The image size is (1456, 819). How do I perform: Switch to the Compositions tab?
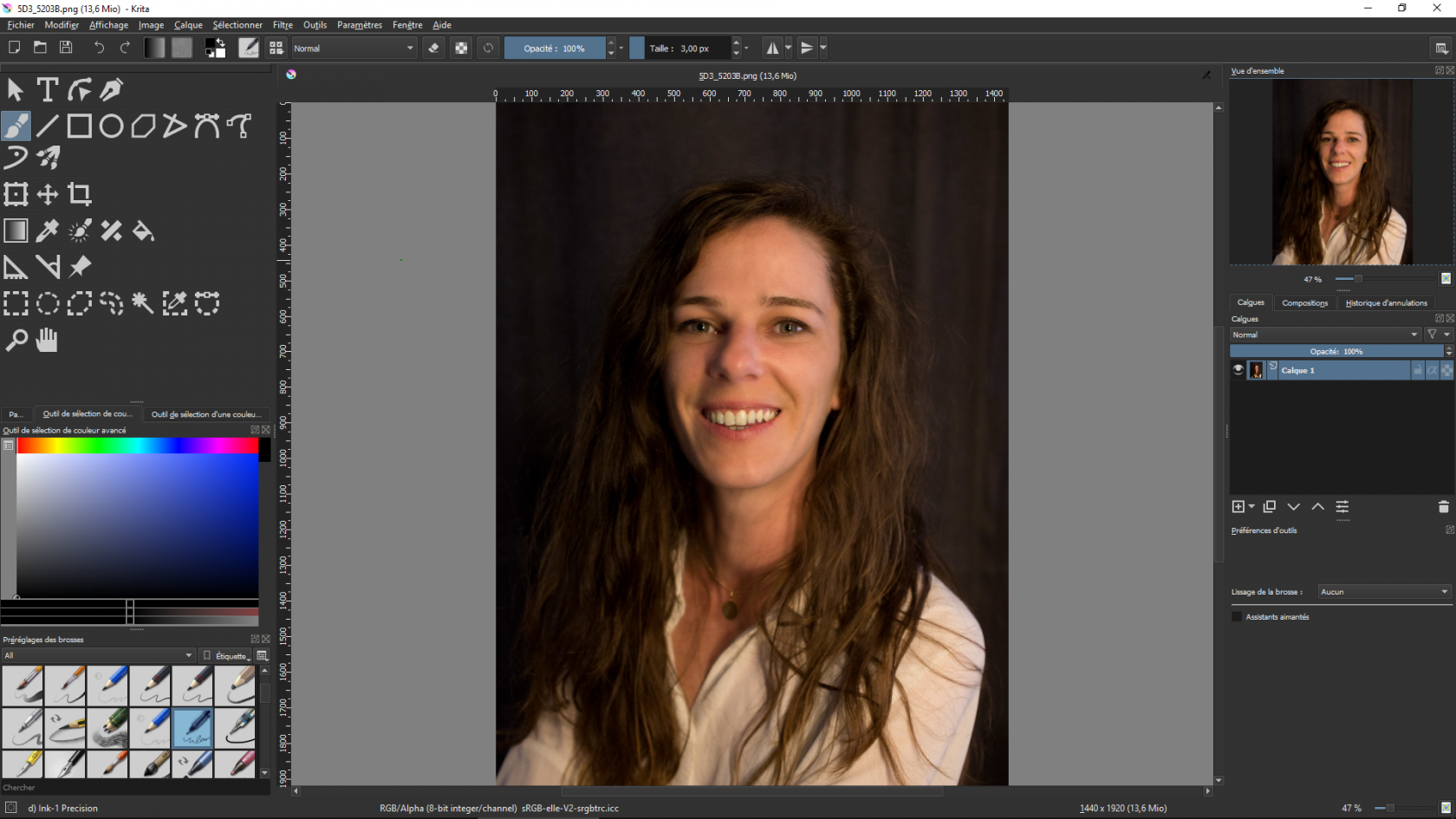coord(1304,302)
